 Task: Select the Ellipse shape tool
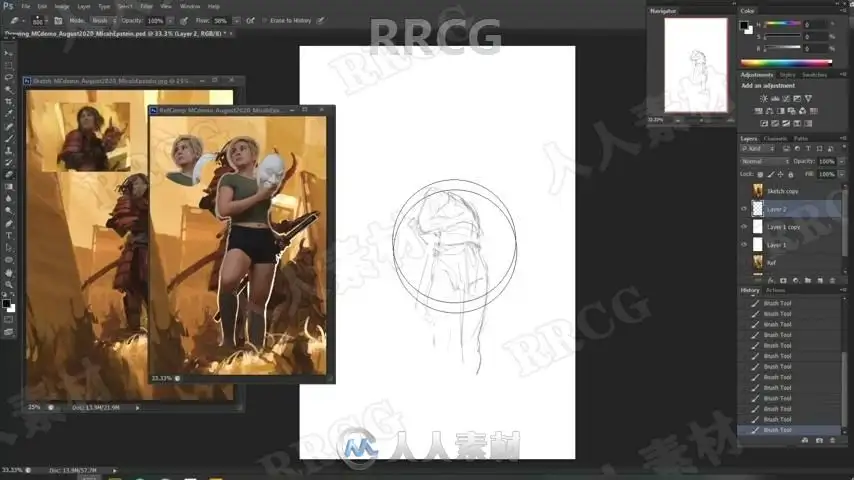[9, 260]
